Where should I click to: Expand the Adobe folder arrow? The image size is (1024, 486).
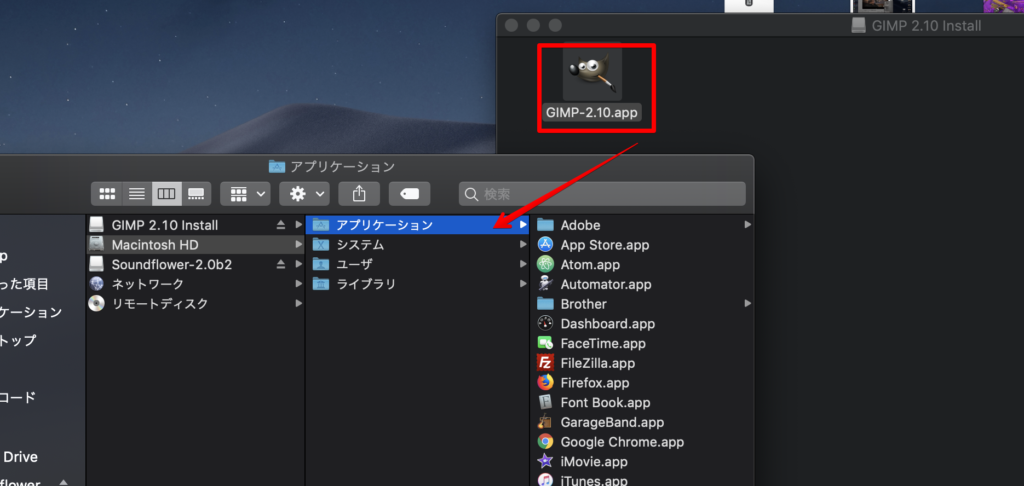(x=747, y=225)
